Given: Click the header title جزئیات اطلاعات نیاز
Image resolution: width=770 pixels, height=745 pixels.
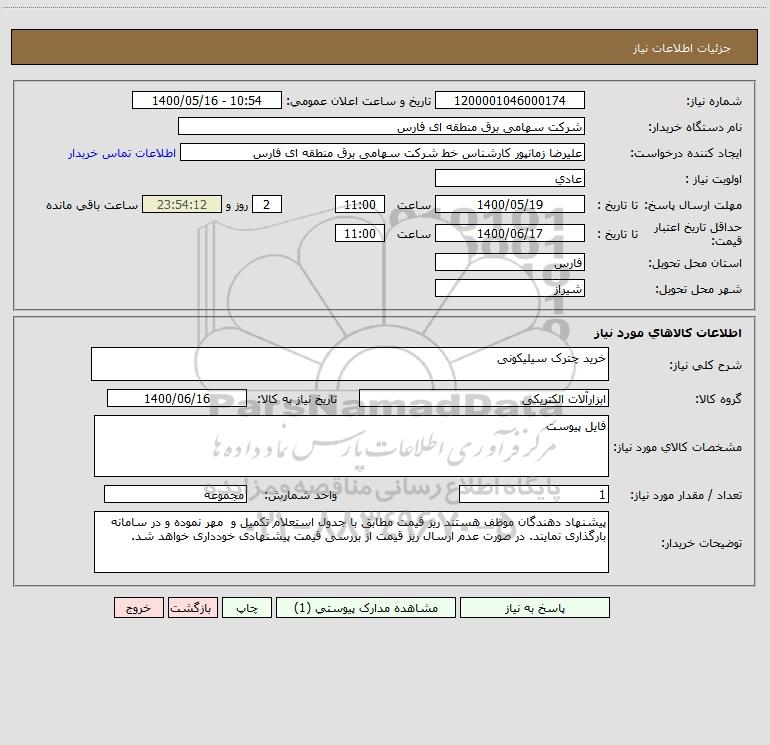Looking at the screenshot, I should pos(682,48).
